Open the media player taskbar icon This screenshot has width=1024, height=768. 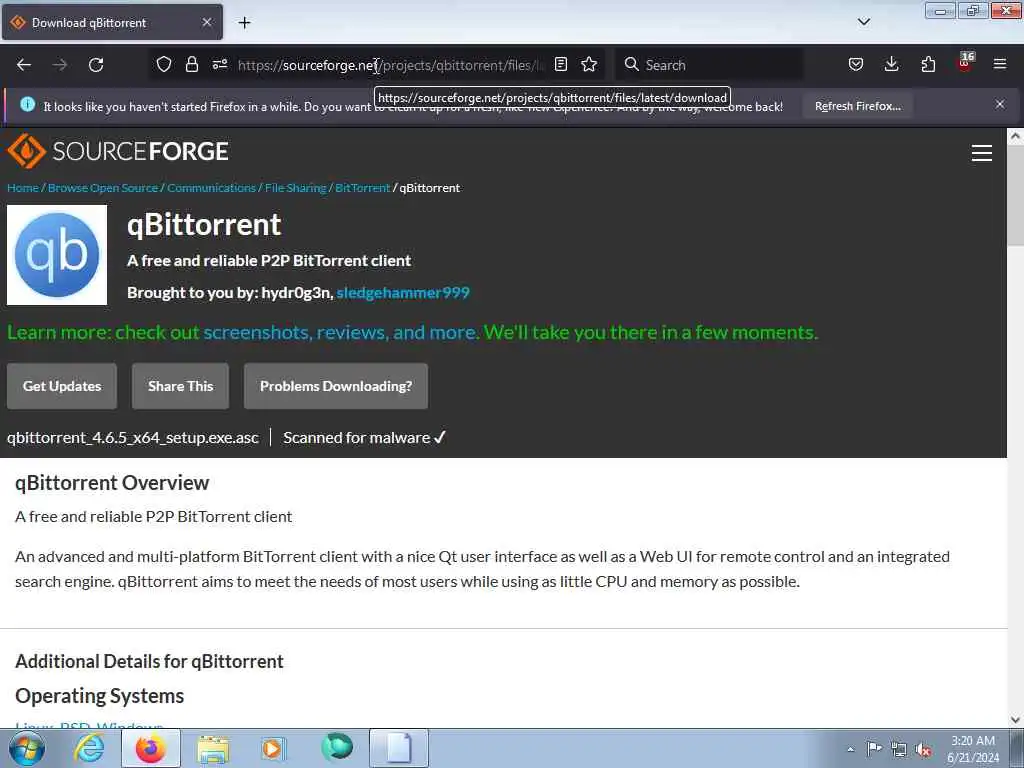[272, 748]
